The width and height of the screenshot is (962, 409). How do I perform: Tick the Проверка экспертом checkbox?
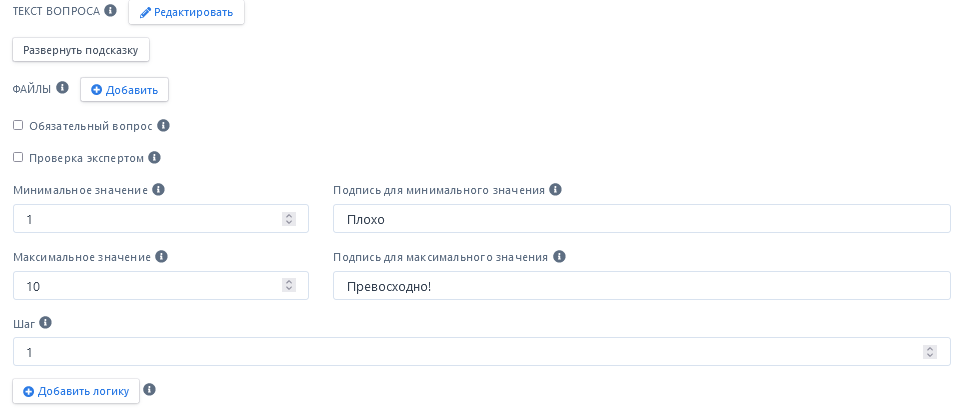(x=18, y=158)
